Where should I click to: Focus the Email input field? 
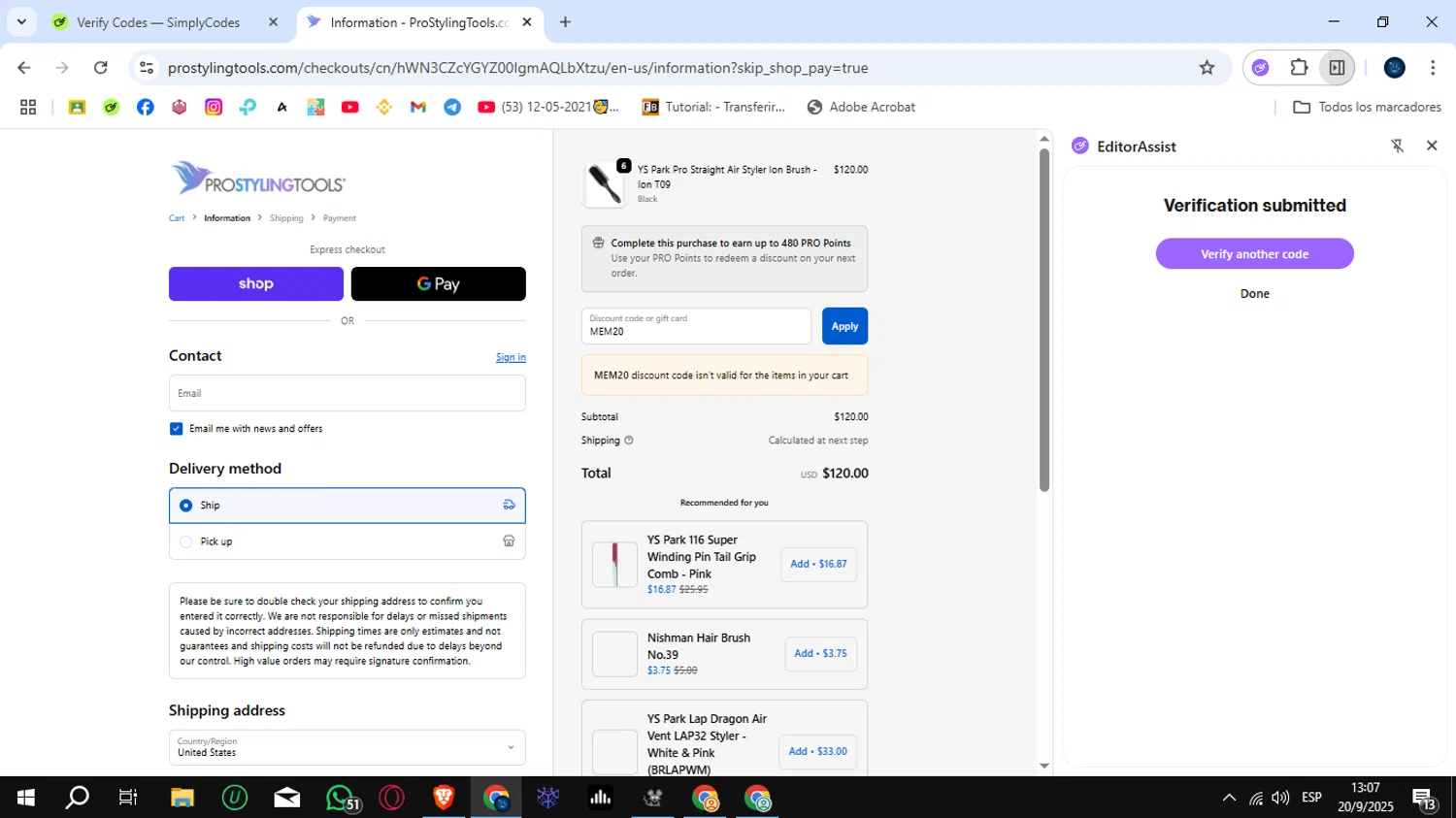point(347,393)
